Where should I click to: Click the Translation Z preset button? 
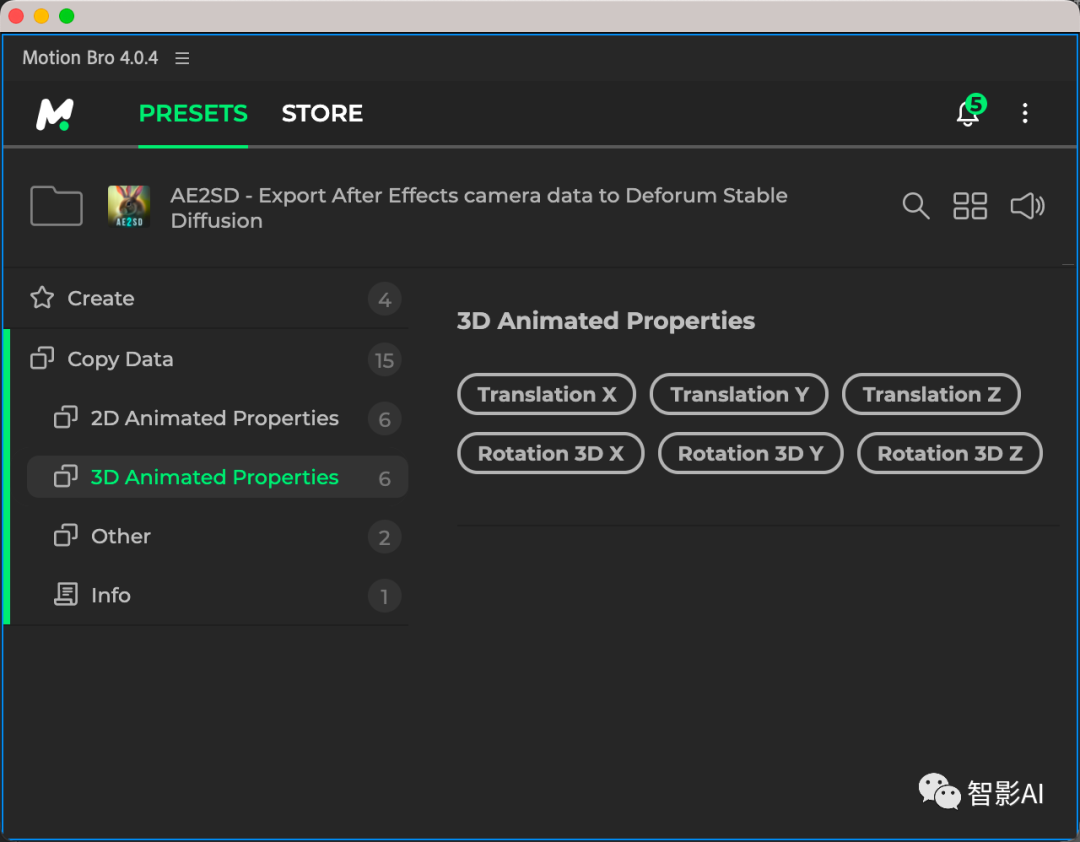931,394
